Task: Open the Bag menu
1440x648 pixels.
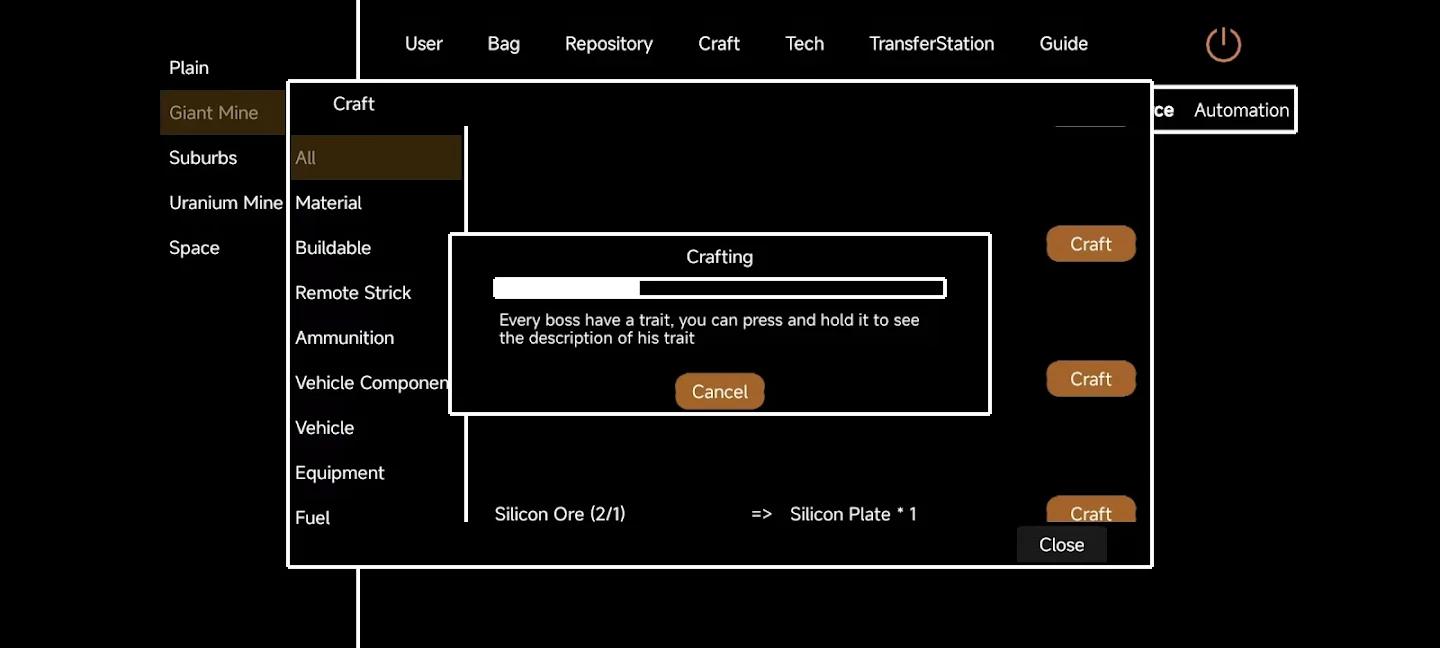Action: point(503,44)
